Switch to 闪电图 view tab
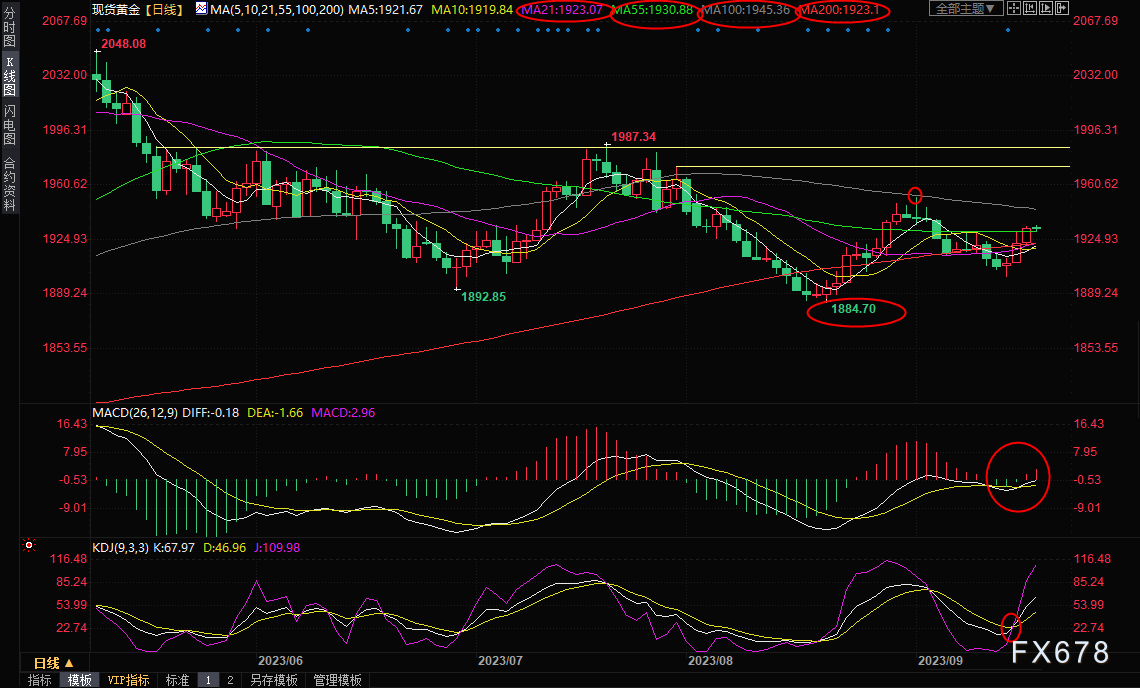Image resolution: width=1140 pixels, height=688 pixels. click(x=9, y=124)
